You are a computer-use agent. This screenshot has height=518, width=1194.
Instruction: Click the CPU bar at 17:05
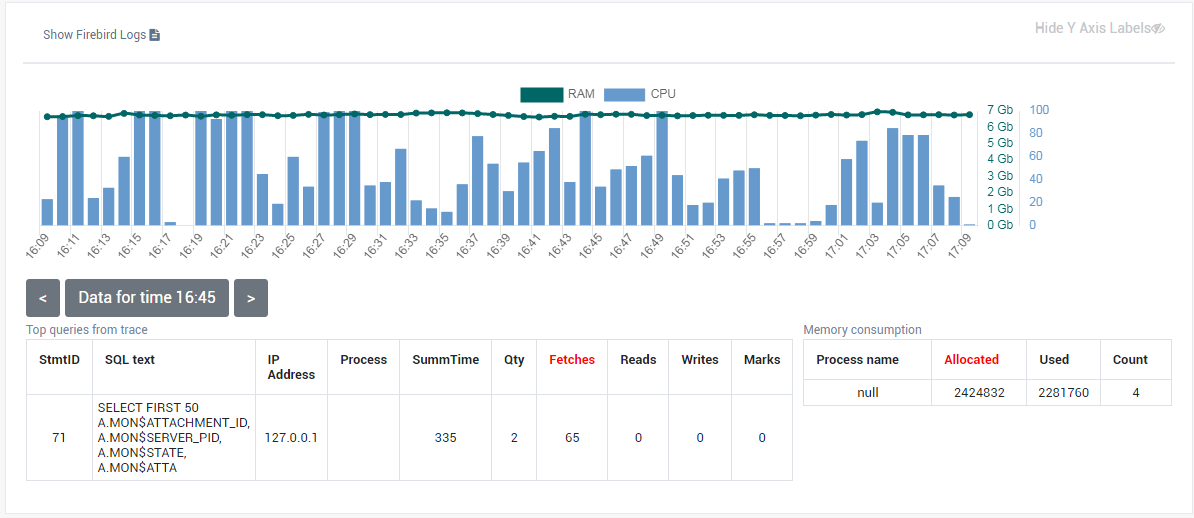(x=908, y=181)
